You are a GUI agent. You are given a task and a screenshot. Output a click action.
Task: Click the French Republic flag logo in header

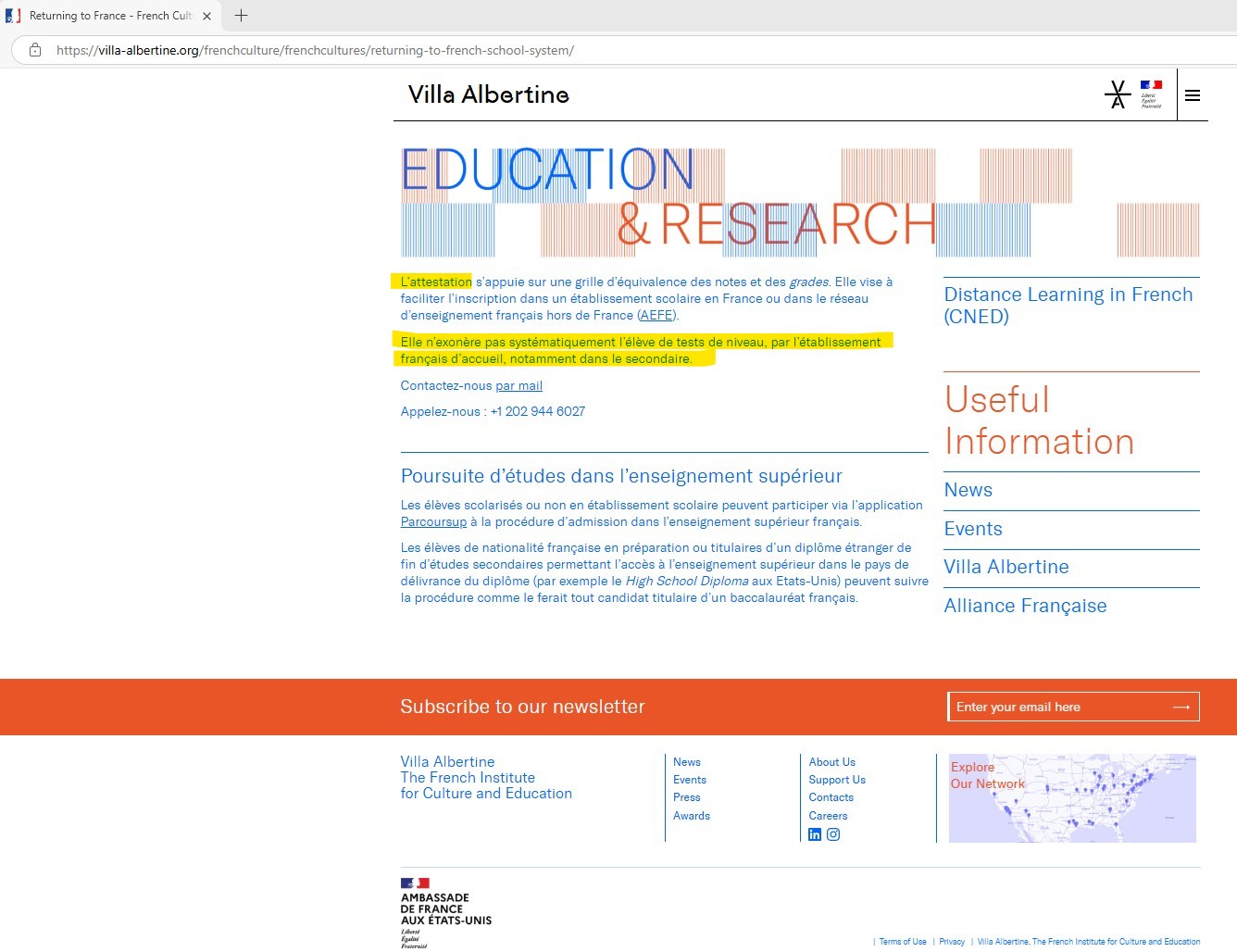tap(1151, 94)
